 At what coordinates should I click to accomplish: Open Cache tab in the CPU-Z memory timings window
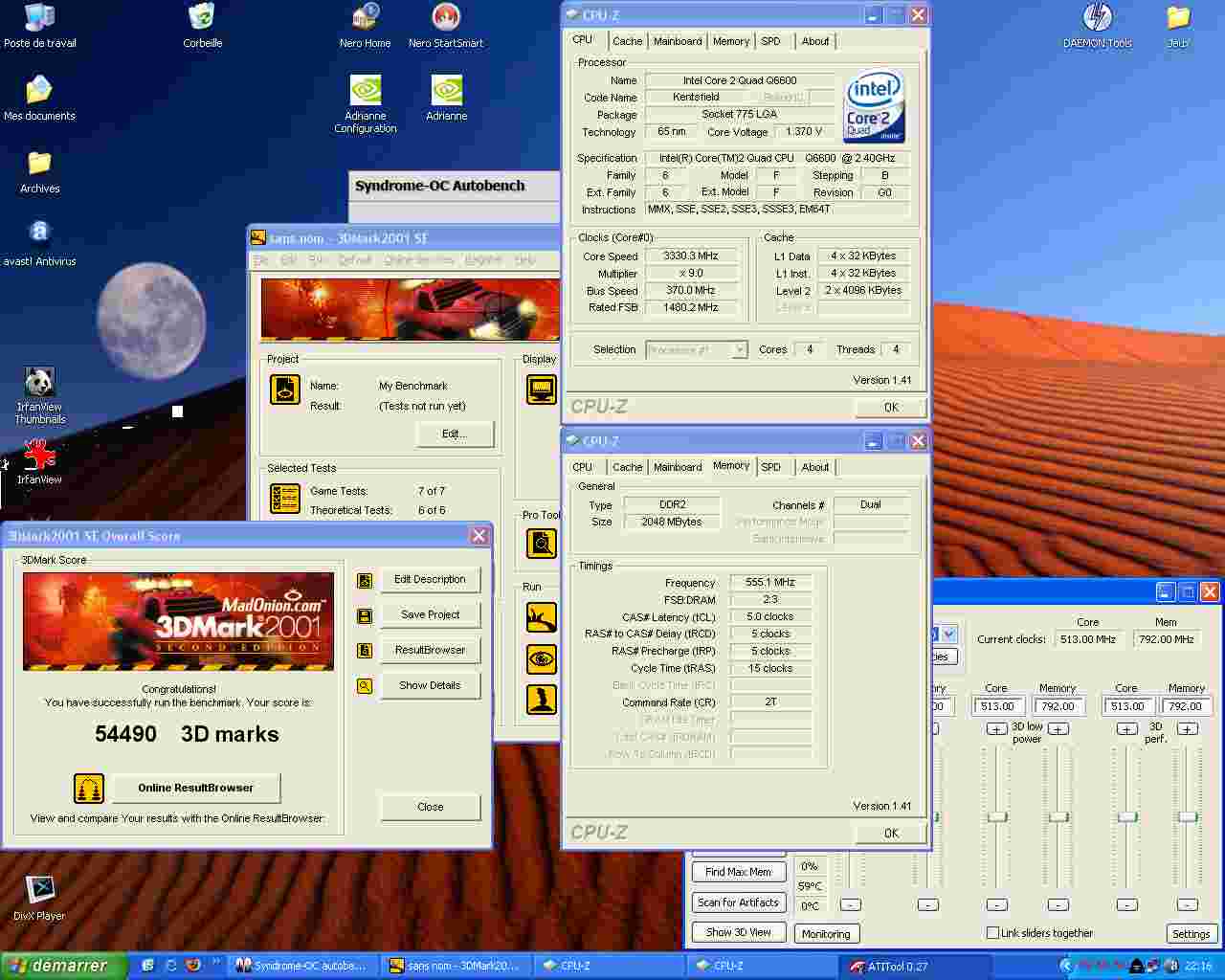click(627, 467)
